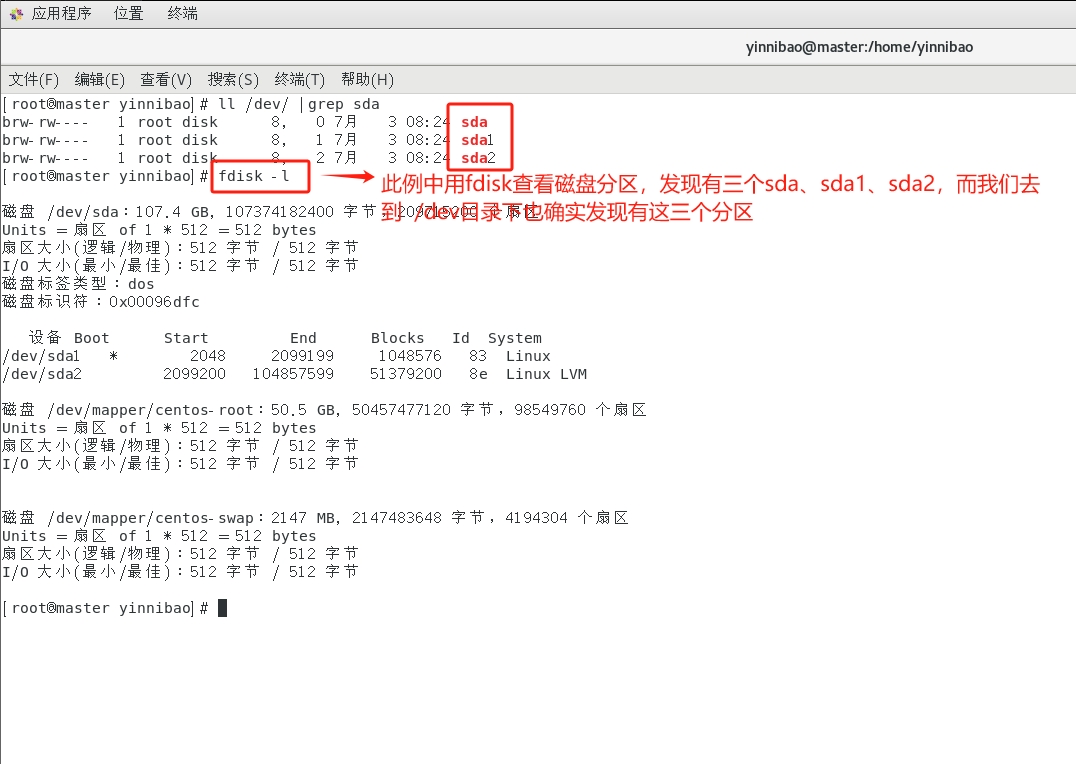Click the Start column header
Screen dimensions: 1076x764
tap(186, 338)
